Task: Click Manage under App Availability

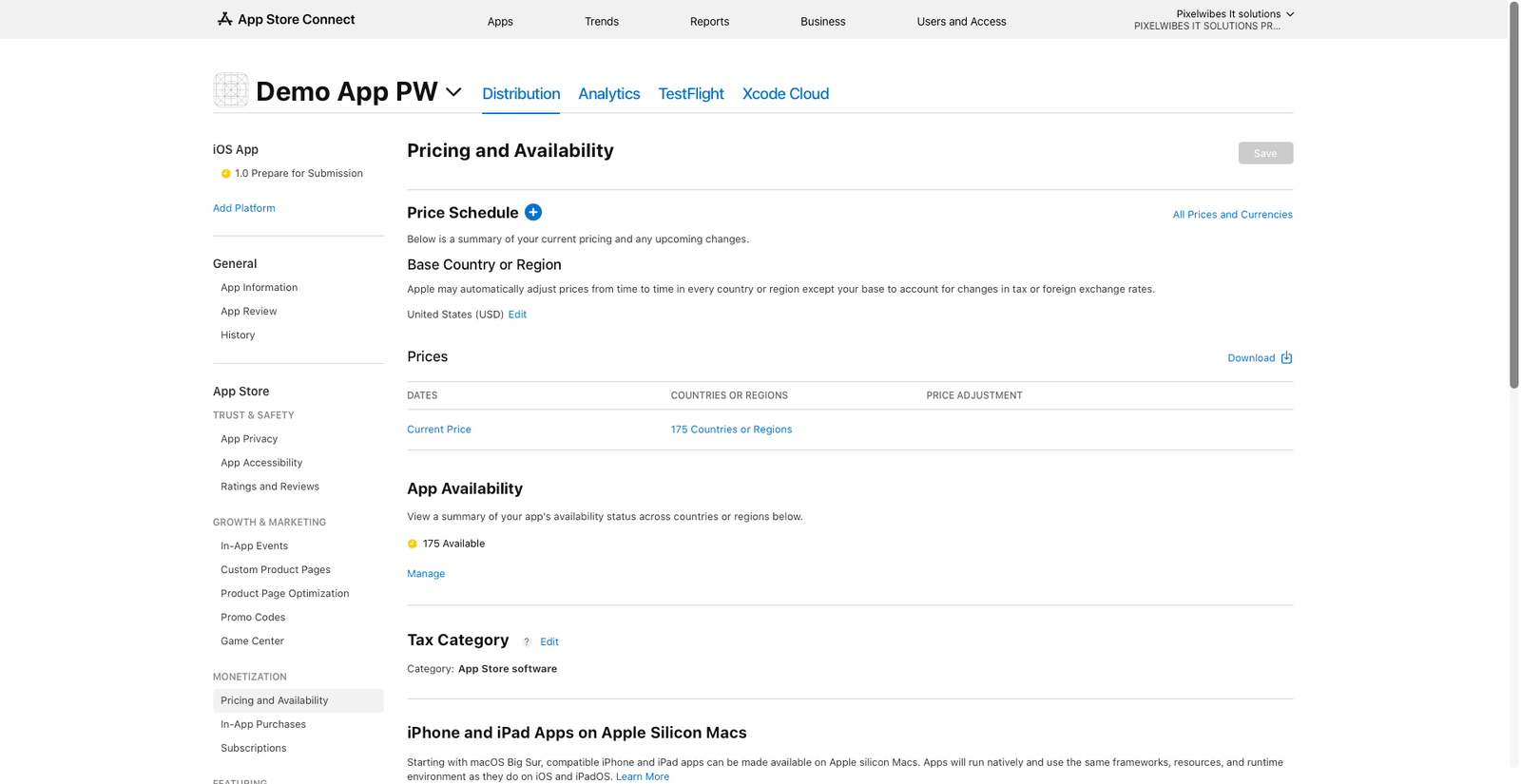Action: tap(426, 574)
